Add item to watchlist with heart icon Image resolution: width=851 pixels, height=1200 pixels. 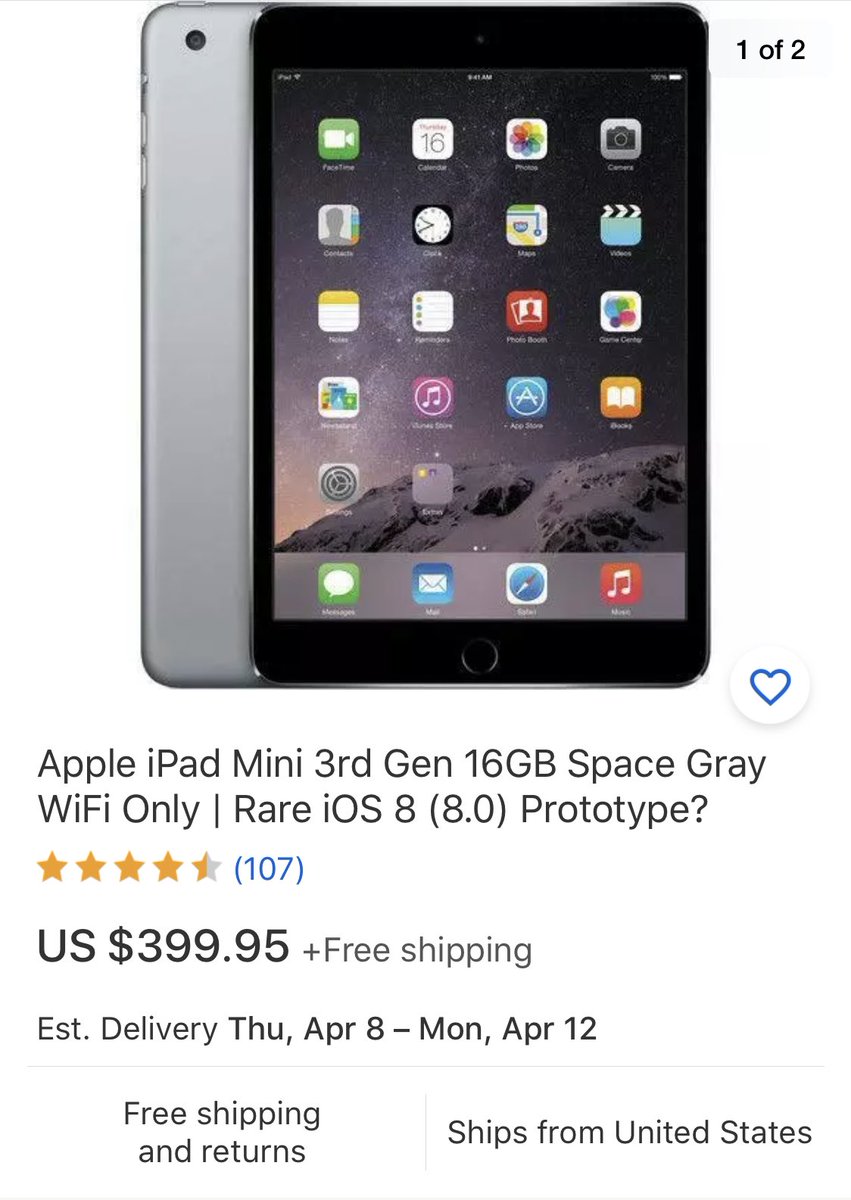click(770, 687)
